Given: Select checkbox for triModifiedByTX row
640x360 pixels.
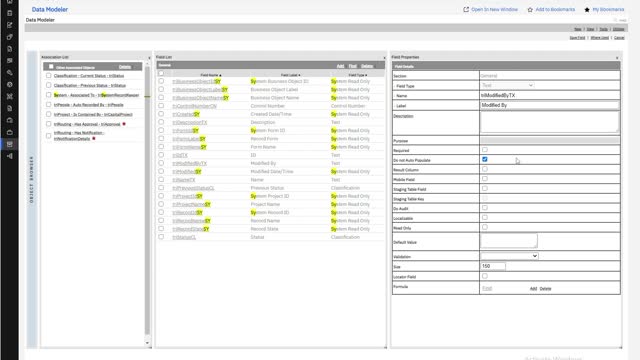Looking at the screenshot, I should click(x=161, y=163).
